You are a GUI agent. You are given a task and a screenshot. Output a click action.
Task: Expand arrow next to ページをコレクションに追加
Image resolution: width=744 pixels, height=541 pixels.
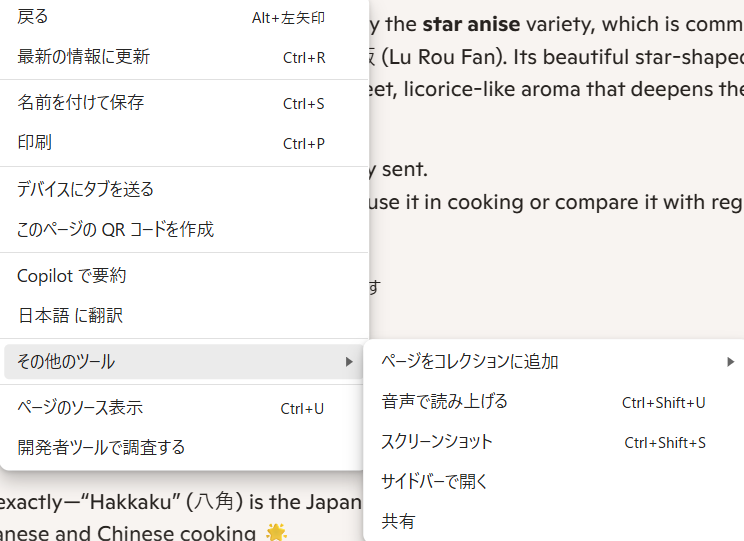(731, 362)
